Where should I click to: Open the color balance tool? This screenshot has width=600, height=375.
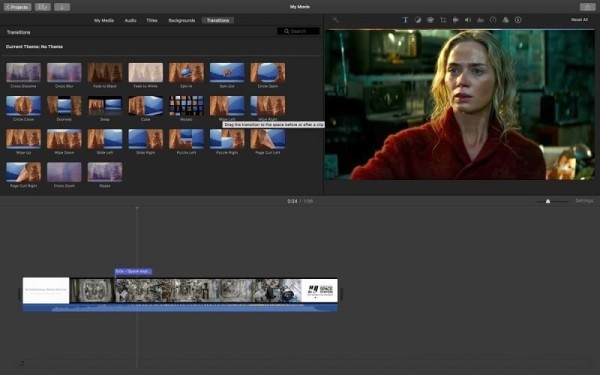pyautogui.click(x=418, y=20)
